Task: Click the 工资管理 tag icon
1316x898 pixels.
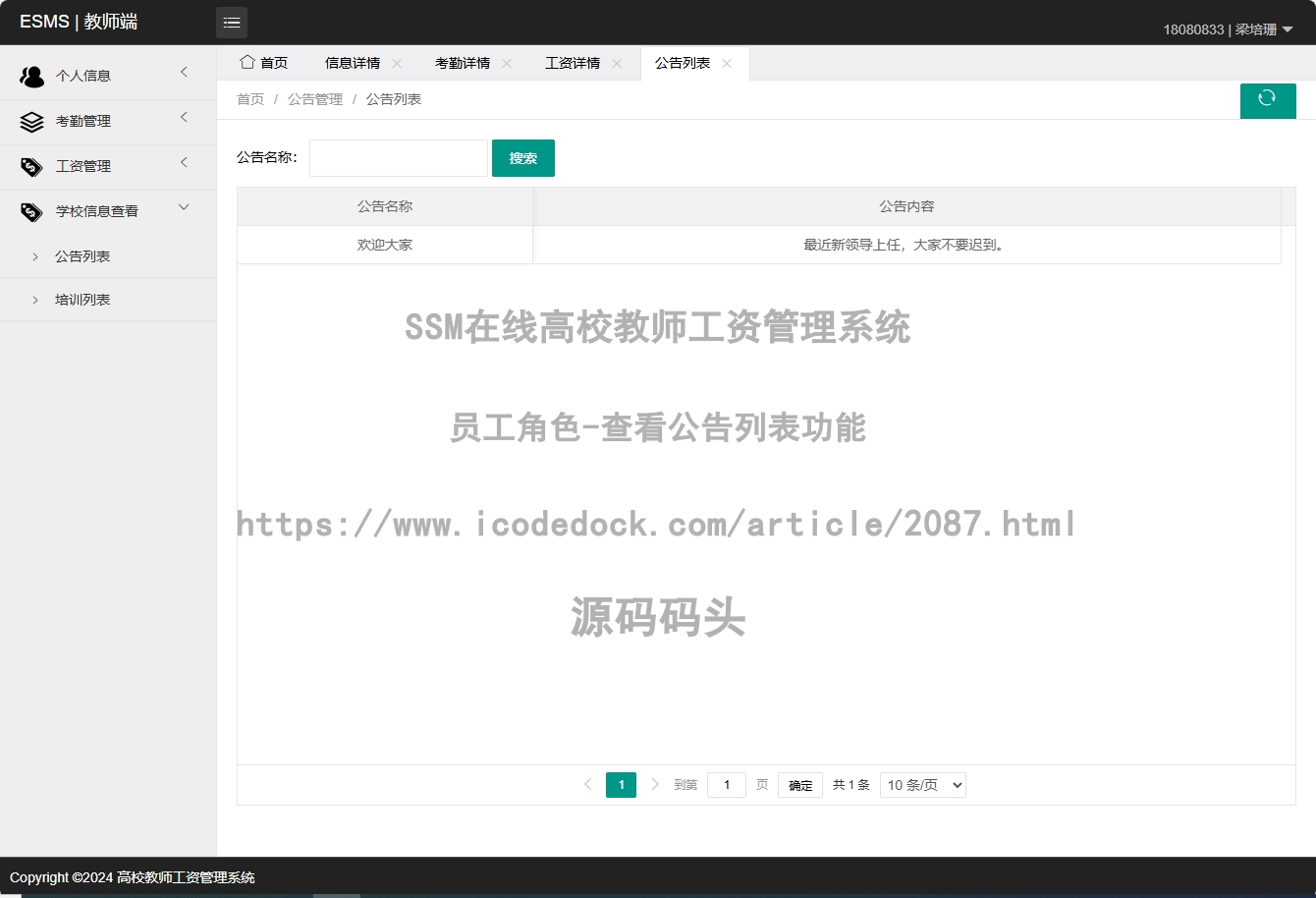Action: [32, 166]
